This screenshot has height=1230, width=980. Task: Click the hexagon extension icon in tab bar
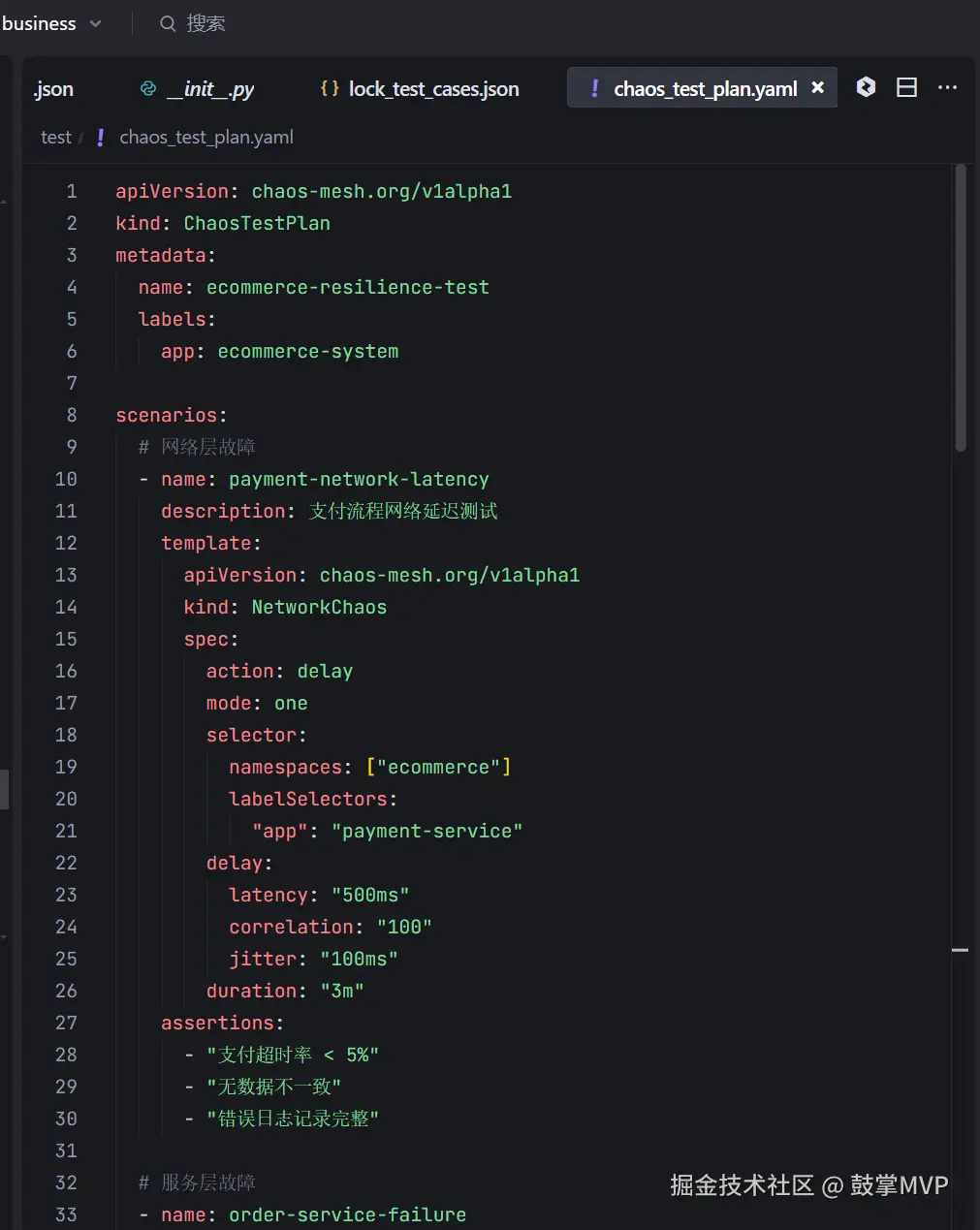866,88
